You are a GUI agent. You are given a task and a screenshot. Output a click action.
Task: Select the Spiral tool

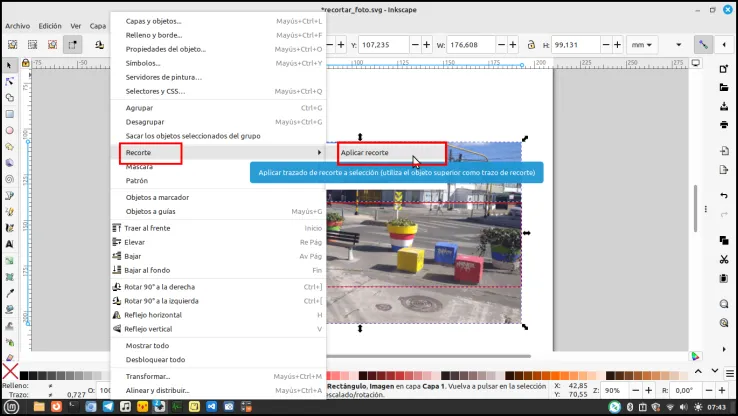point(9,179)
